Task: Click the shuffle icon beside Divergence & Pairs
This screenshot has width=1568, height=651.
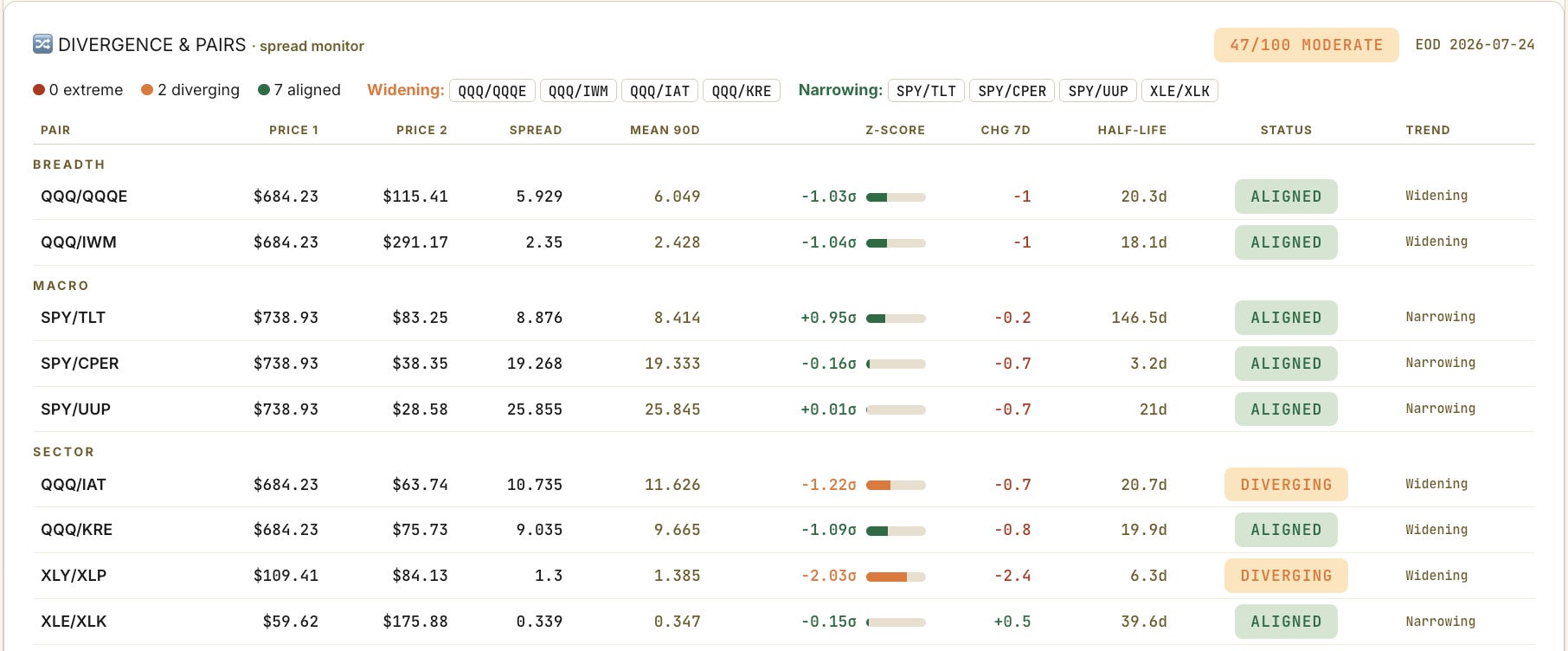Action: (42, 44)
